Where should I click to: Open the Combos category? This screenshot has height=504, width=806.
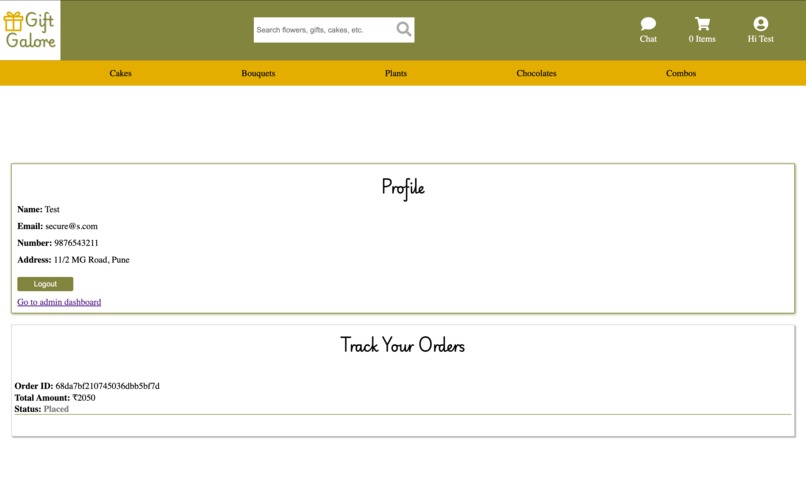[x=681, y=73]
